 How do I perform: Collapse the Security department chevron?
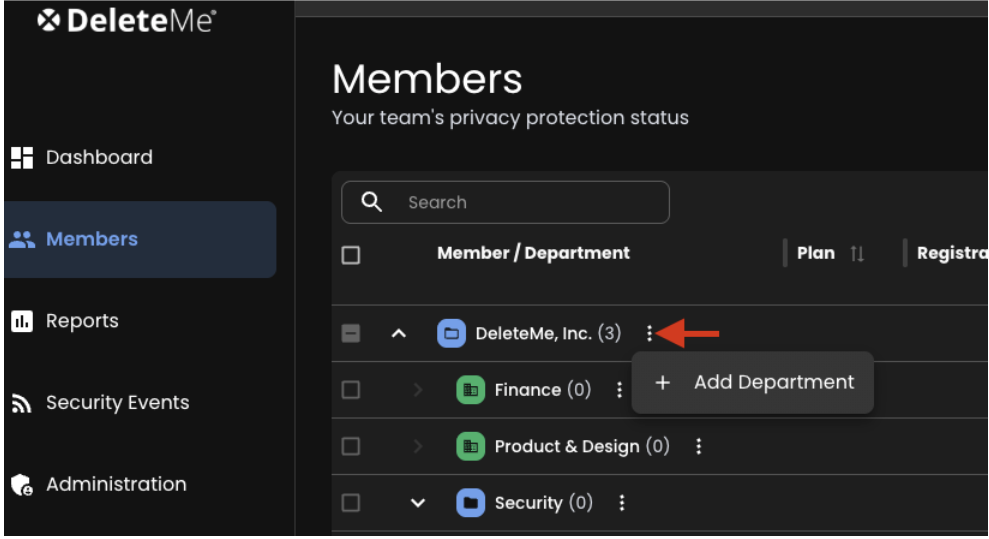tap(418, 503)
